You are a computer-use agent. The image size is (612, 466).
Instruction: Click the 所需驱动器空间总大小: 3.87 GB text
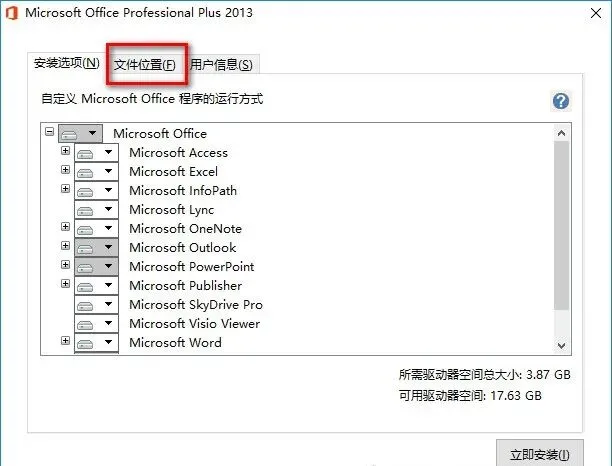pyautogui.click(x=484, y=375)
